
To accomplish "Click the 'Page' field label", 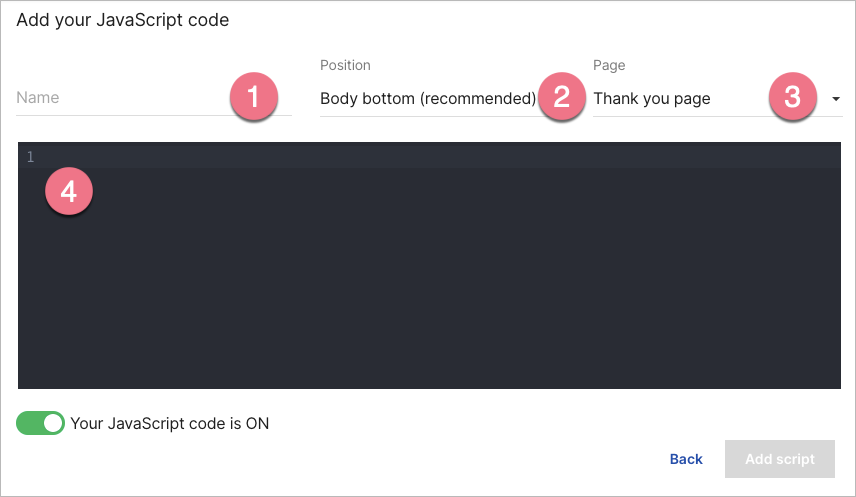I will [609, 65].
